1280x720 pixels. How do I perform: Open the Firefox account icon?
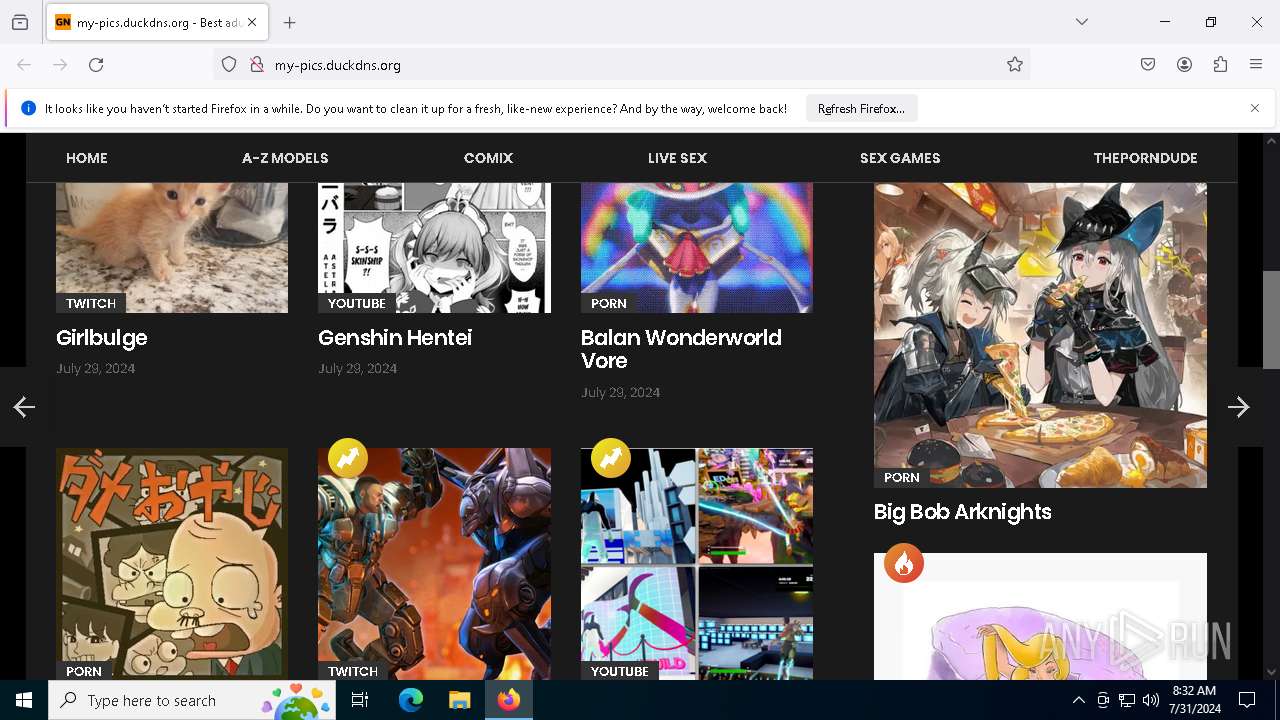pyautogui.click(x=1184, y=65)
